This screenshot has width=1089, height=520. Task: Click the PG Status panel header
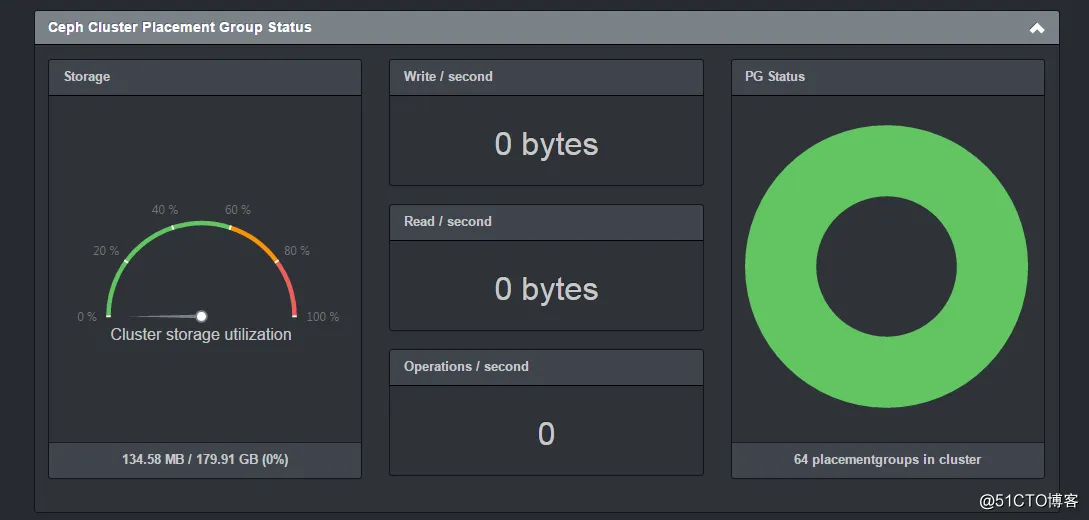point(888,77)
